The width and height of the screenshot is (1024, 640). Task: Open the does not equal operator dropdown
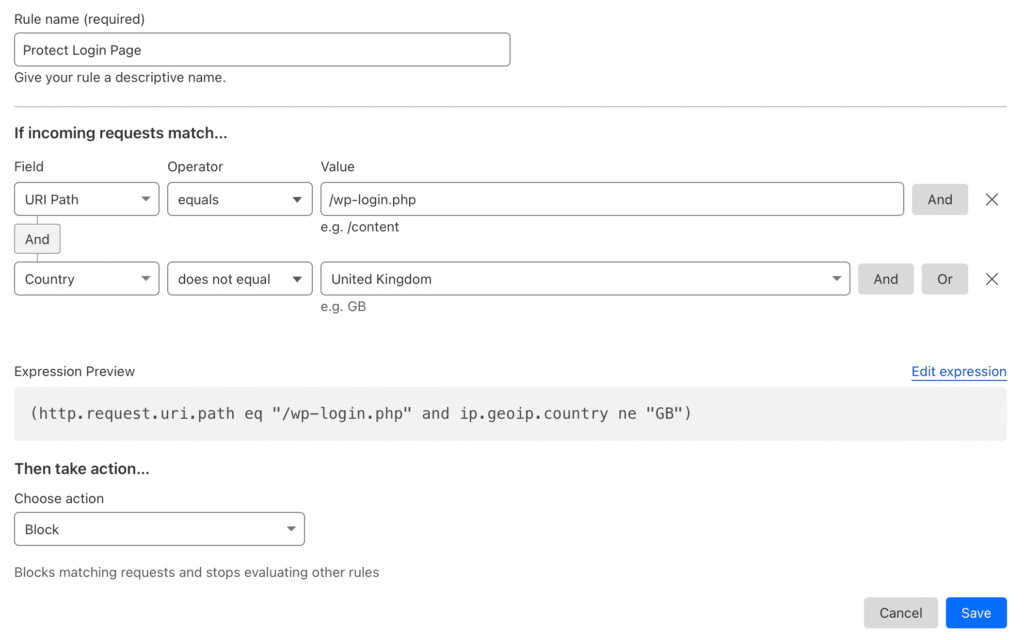(240, 279)
